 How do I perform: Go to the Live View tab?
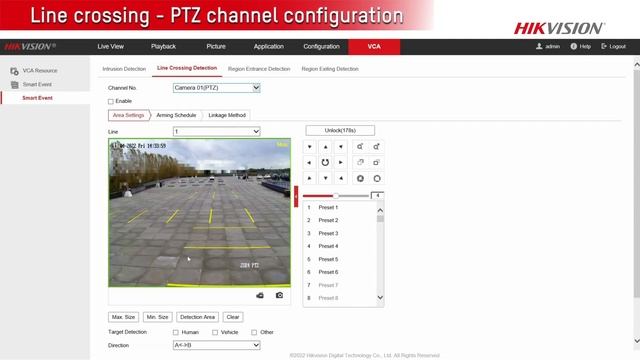coord(111,47)
